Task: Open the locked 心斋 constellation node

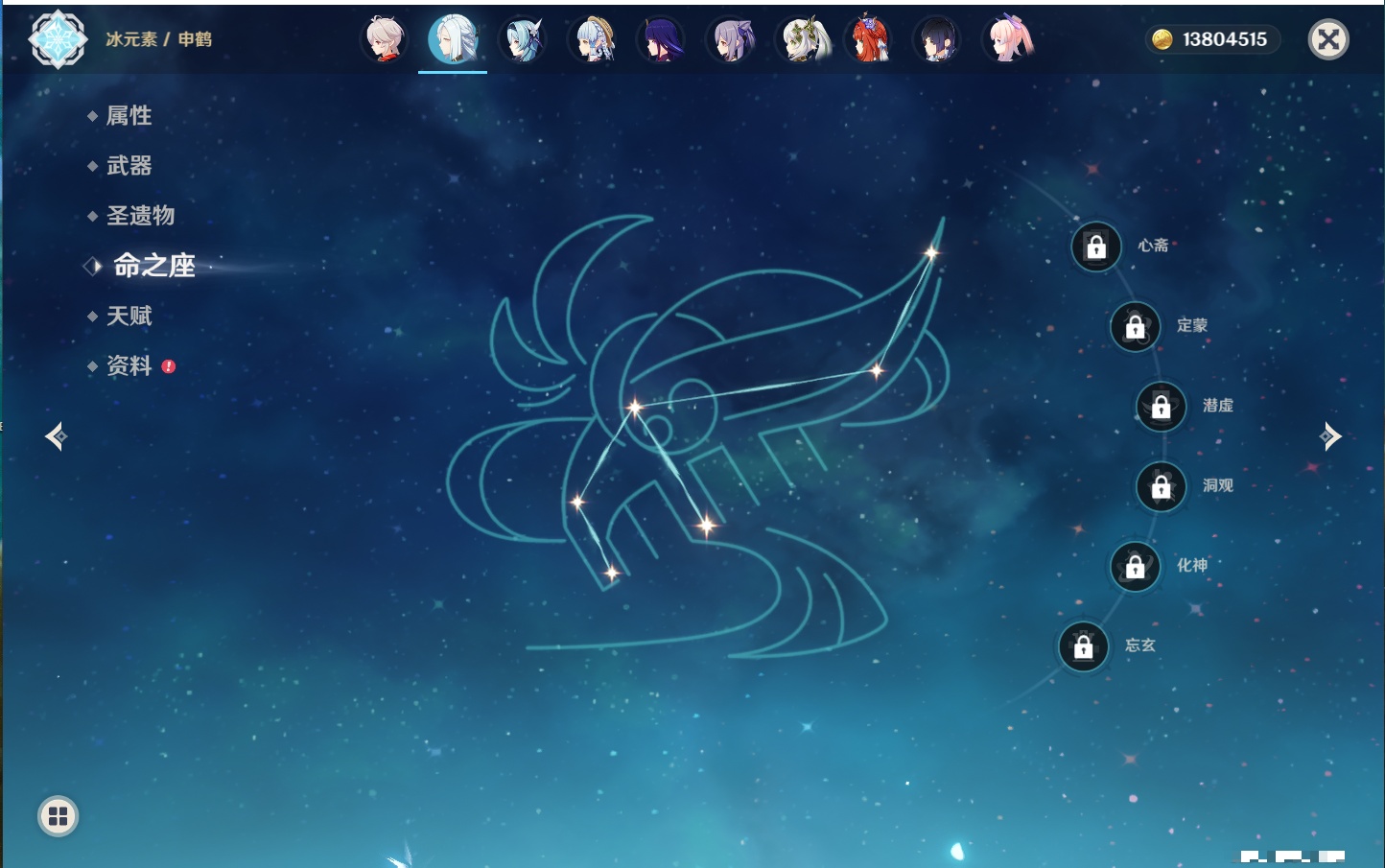Action: click(x=1096, y=247)
